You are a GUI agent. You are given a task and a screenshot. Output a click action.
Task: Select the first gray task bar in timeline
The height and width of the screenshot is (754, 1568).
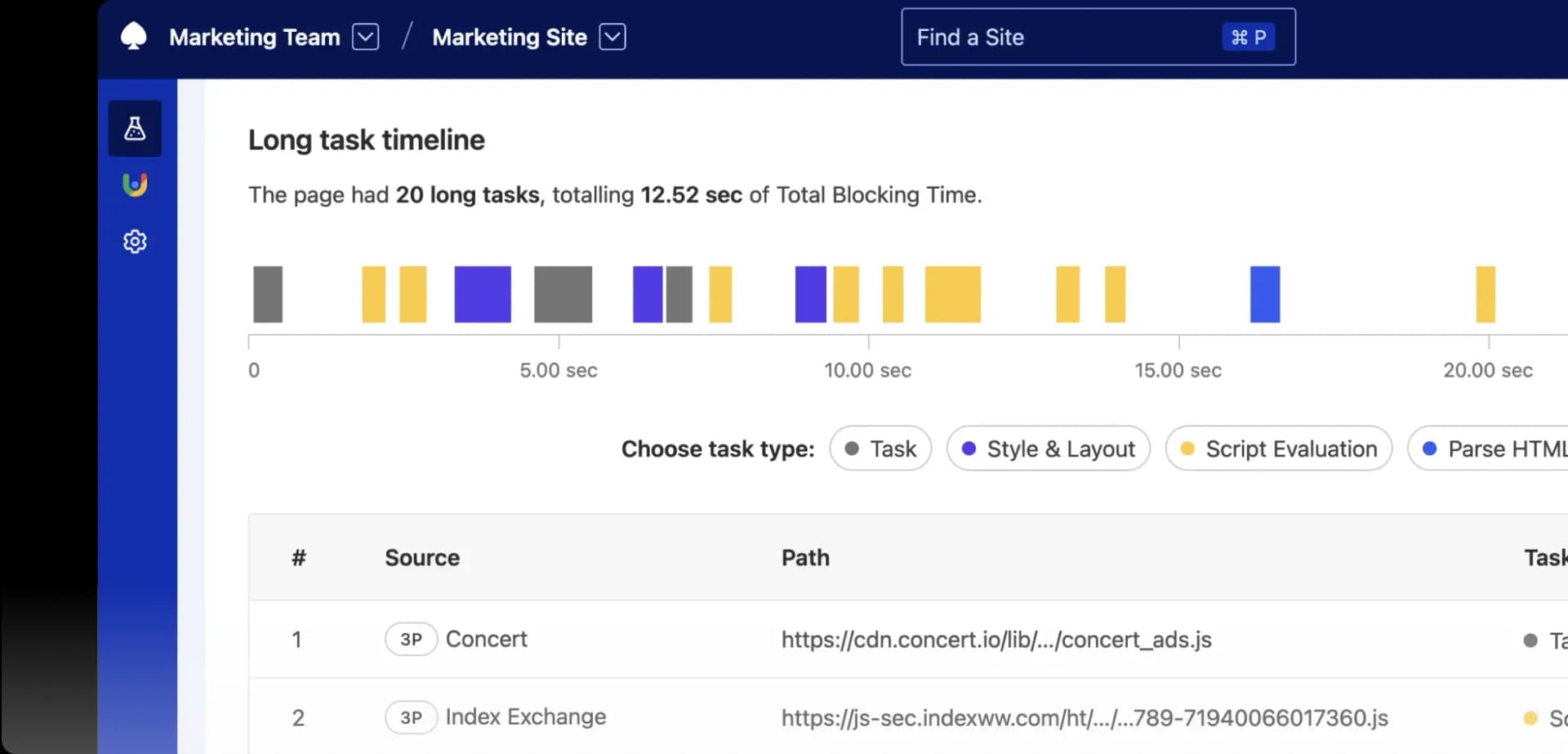pyautogui.click(x=268, y=294)
